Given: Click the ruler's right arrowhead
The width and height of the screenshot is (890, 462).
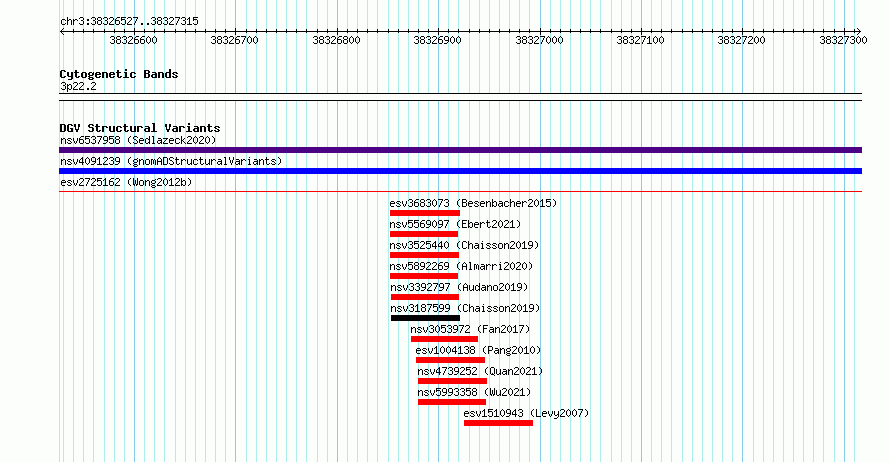Looking at the screenshot, I should (x=858, y=32).
